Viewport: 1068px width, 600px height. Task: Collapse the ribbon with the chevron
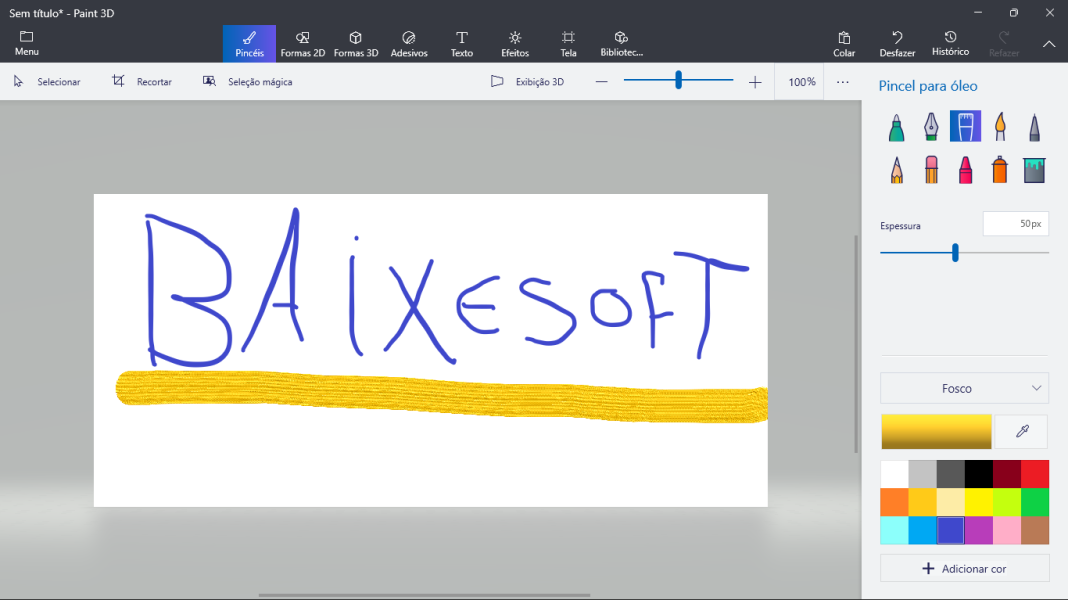[x=1048, y=43]
